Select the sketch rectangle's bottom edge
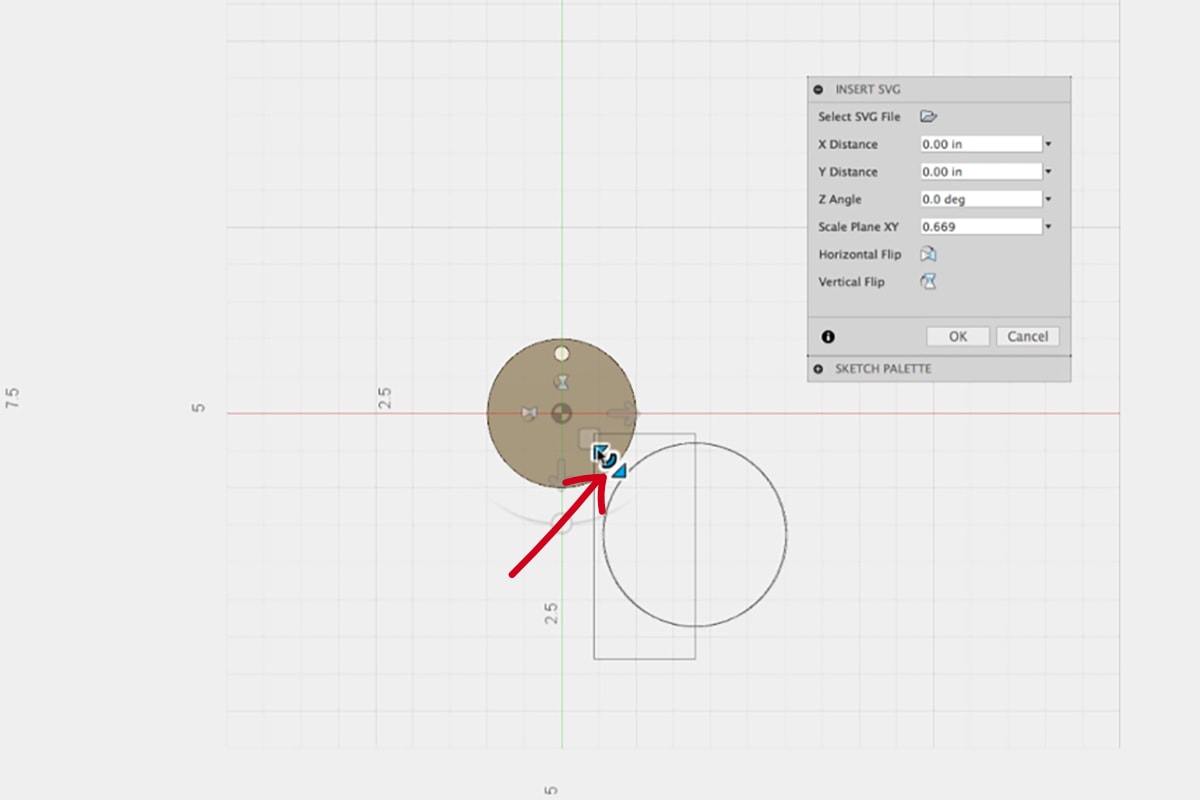This screenshot has width=1200, height=800. [645, 658]
